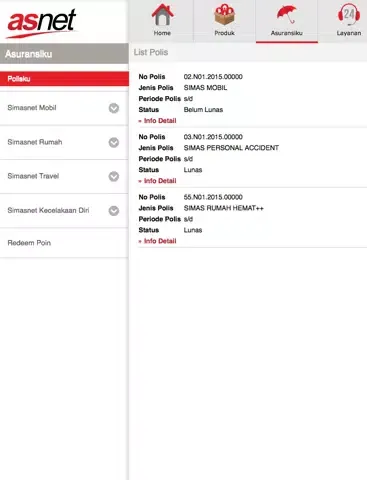
Task: Select policy number 02.N01.2015.00000
Action: [x=213, y=77]
